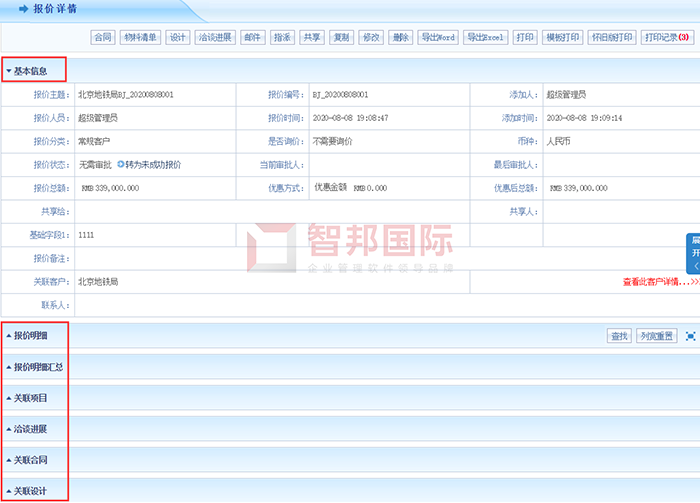The width and height of the screenshot is (700, 503).
Task: Expand the 报价明细 section
Action: [27, 336]
